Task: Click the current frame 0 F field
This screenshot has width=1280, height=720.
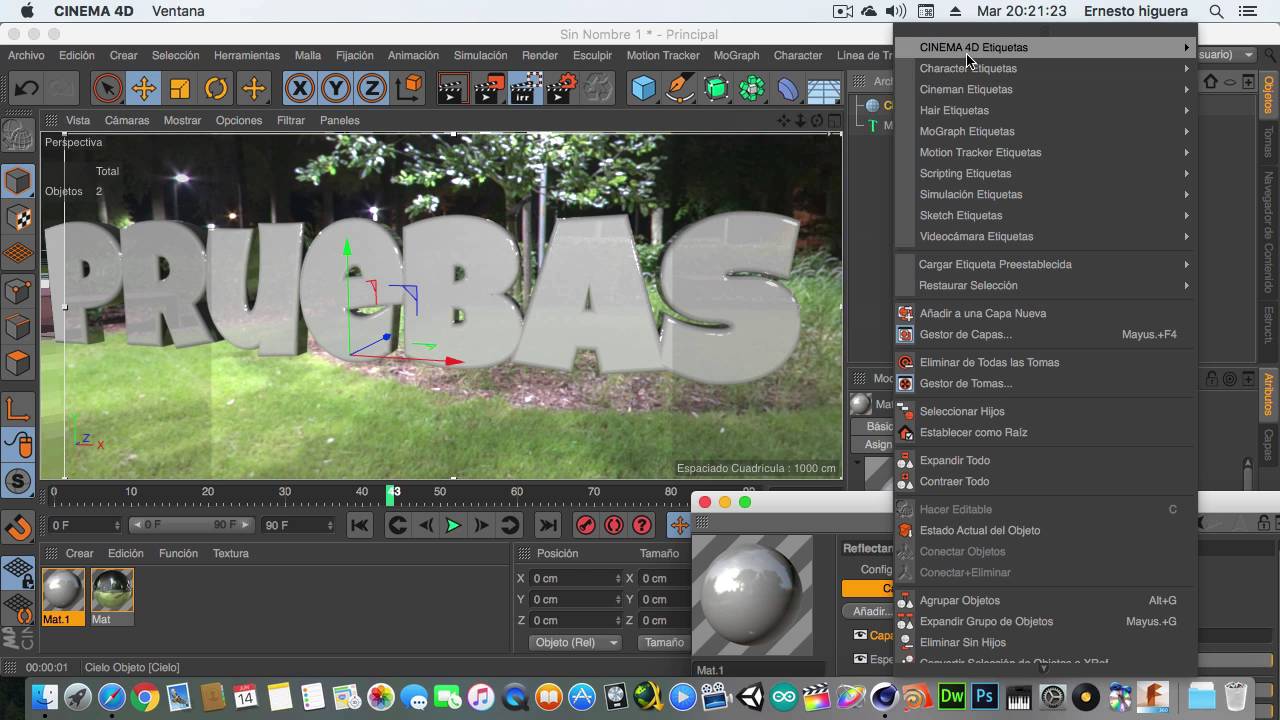Action: pos(84,525)
